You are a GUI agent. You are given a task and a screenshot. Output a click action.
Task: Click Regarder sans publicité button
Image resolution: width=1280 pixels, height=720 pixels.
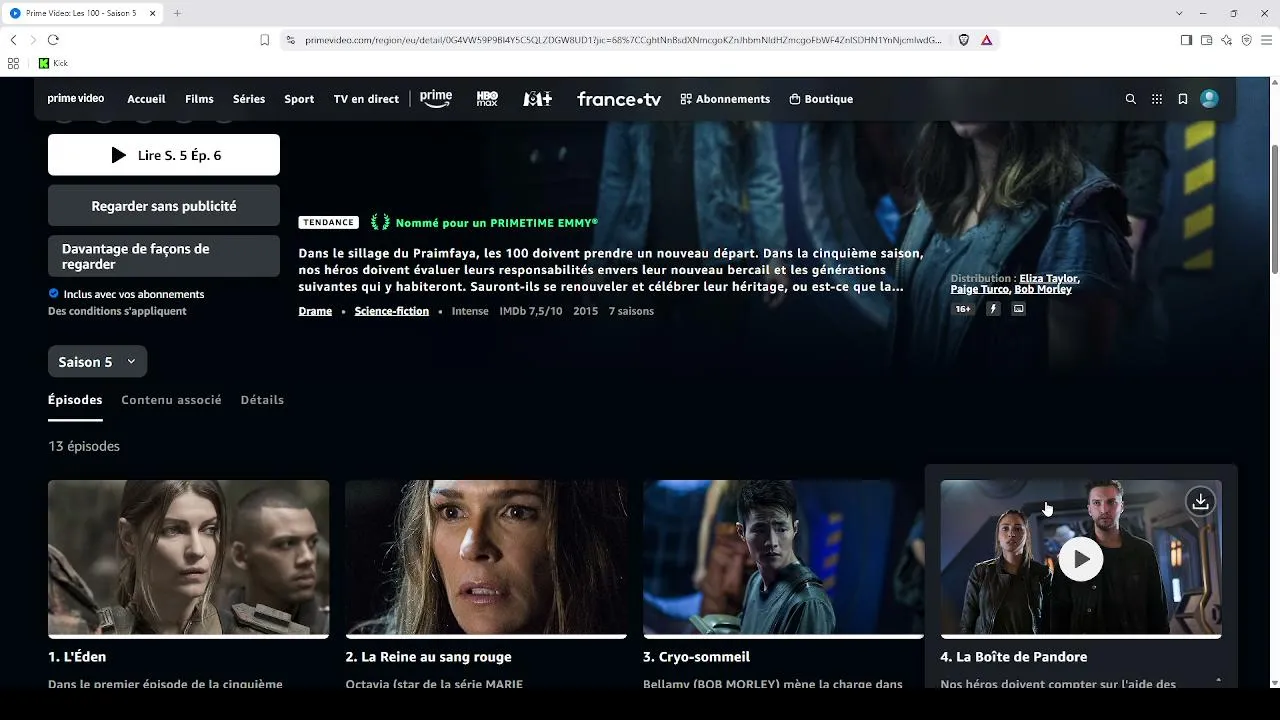point(164,206)
